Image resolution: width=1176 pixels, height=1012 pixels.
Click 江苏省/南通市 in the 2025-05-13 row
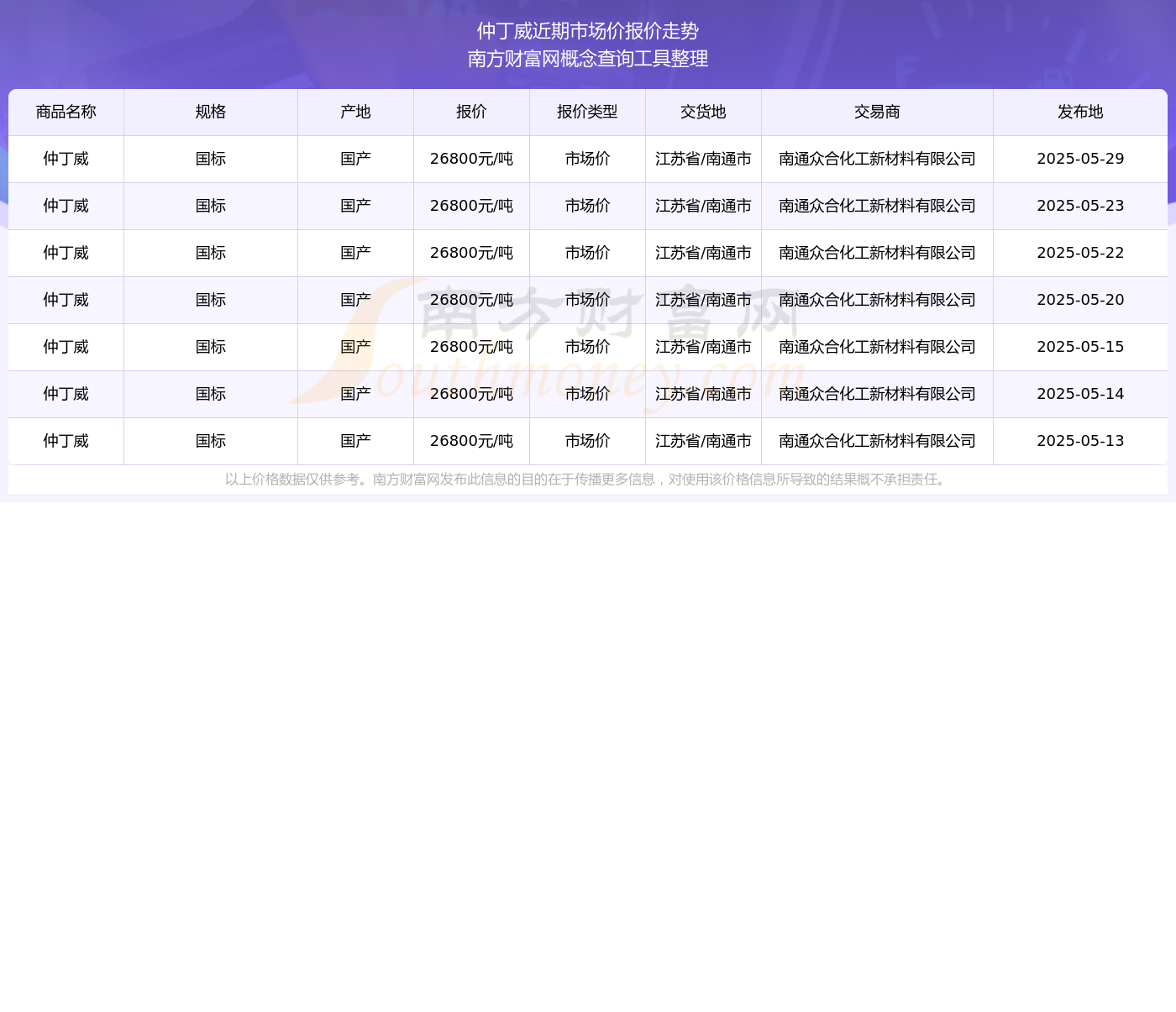703,441
